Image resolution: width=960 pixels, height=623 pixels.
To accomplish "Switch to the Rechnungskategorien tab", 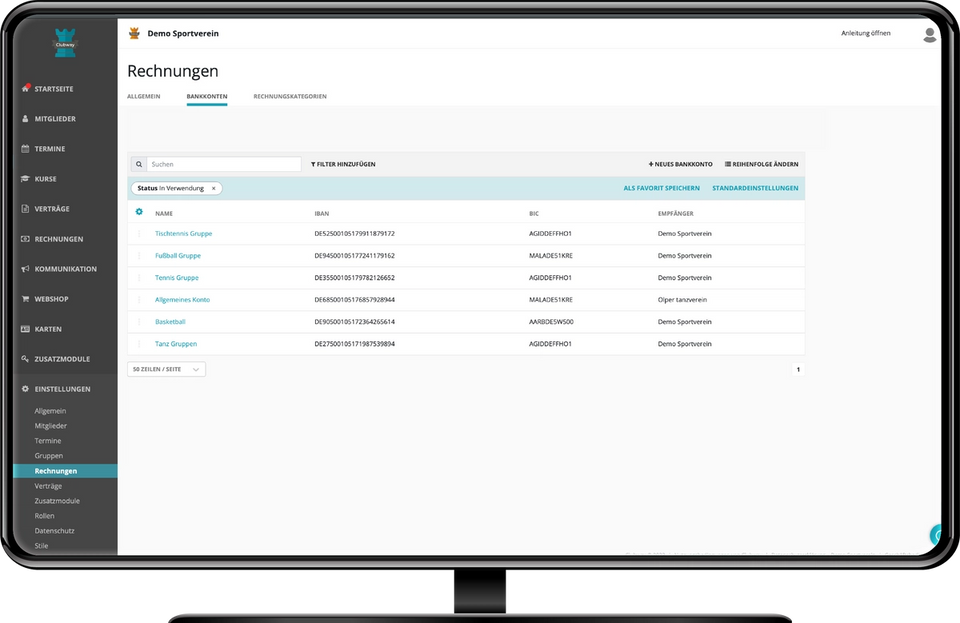I will (x=290, y=96).
